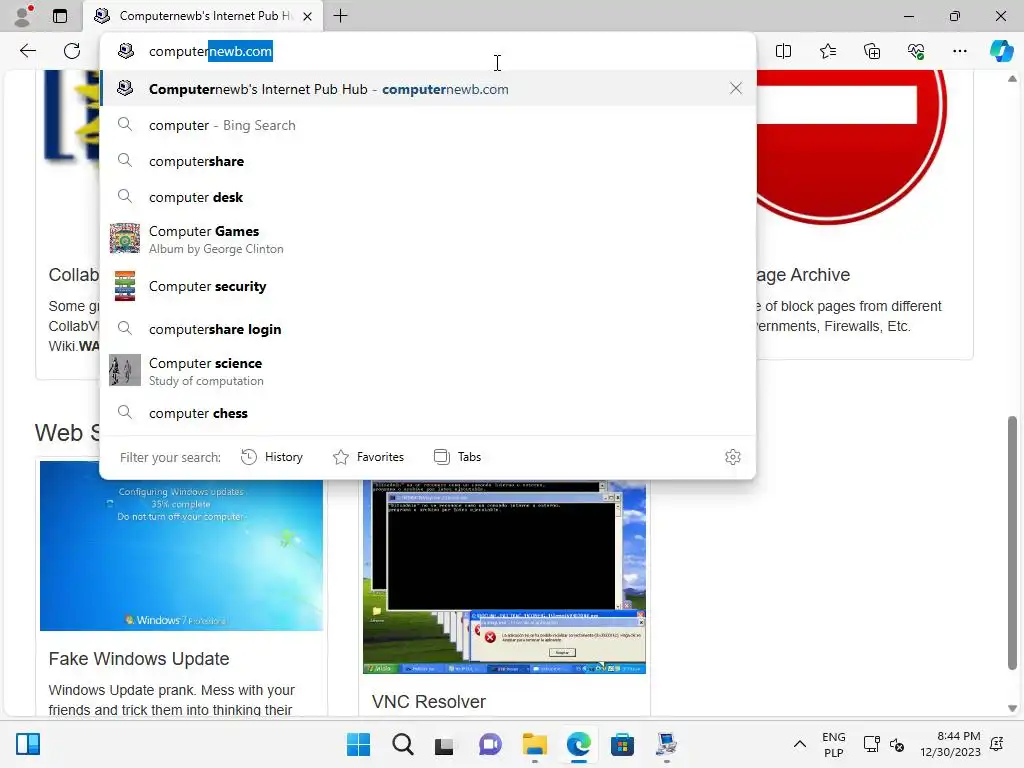Choose the 'computer desk' suggestion
Image resolution: width=1024 pixels, height=768 pixels.
428,197
